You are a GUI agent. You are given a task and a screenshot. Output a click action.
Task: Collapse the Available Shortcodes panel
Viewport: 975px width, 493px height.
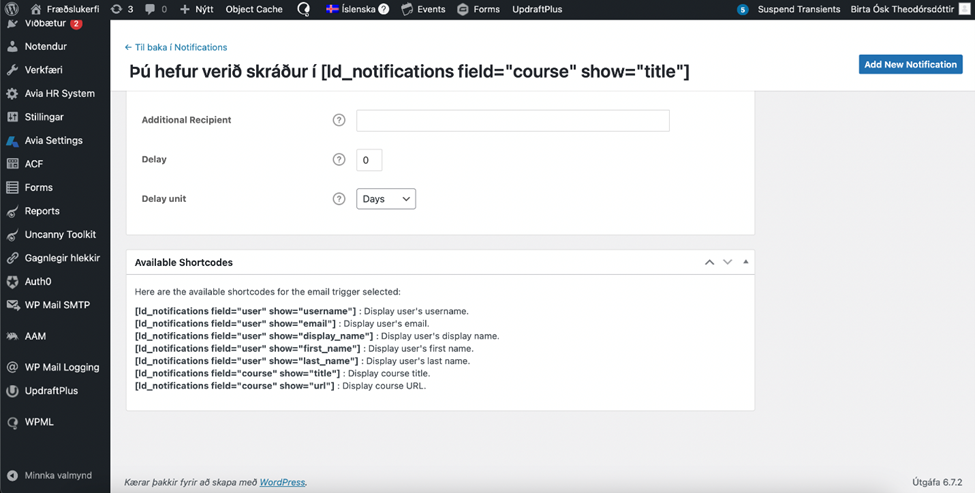746,262
